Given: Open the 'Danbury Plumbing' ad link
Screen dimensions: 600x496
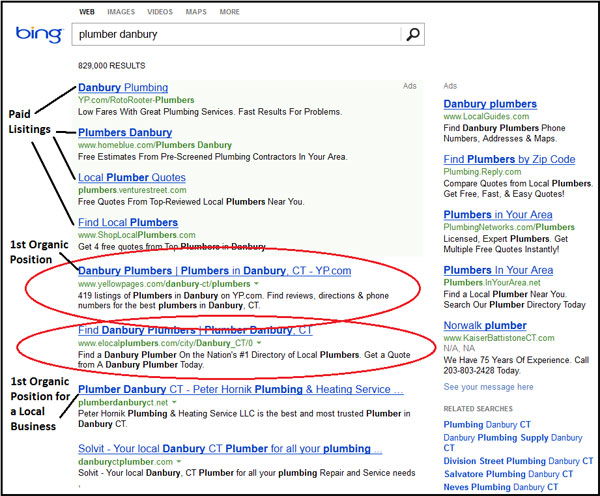Looking at the screenshot, I should [122, 88].
